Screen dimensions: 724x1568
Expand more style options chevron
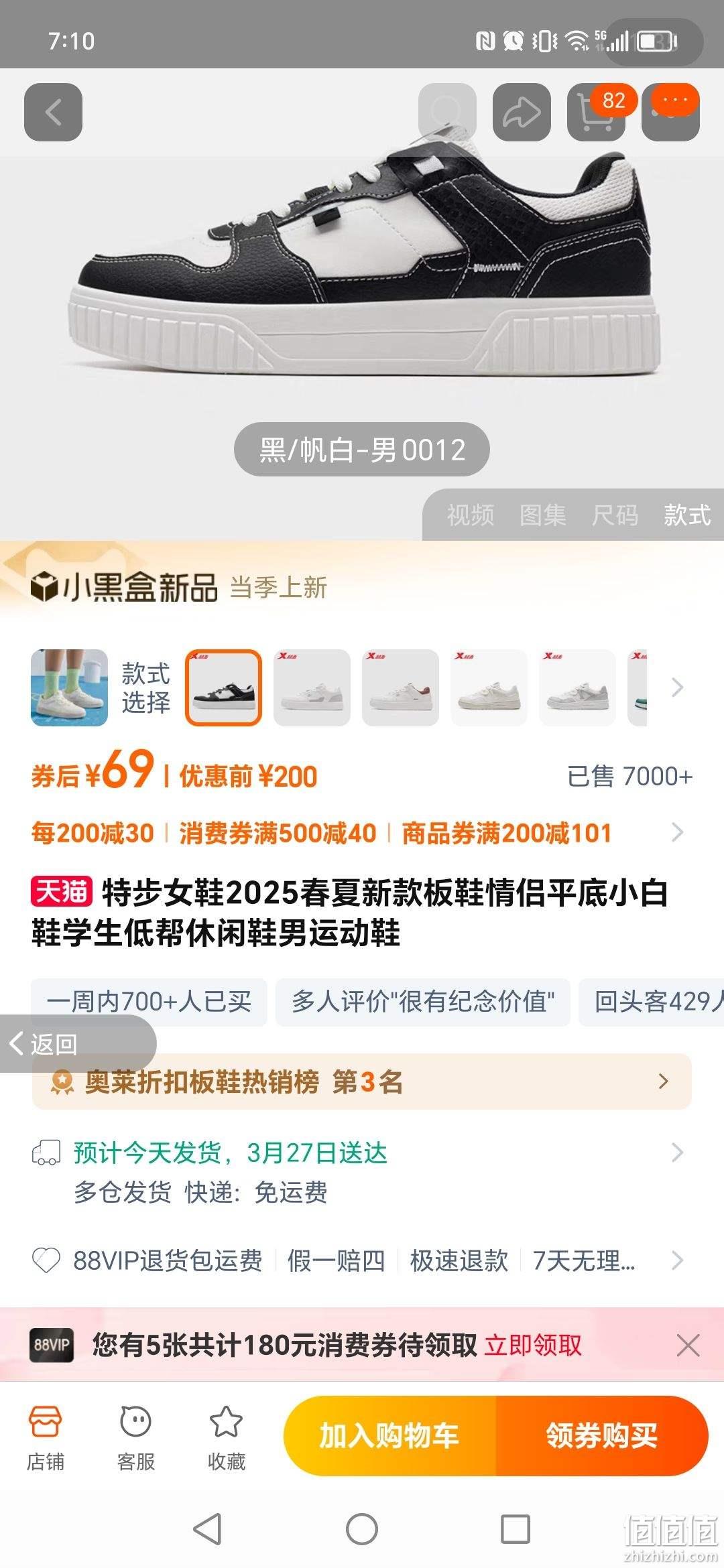pos(677,688)
